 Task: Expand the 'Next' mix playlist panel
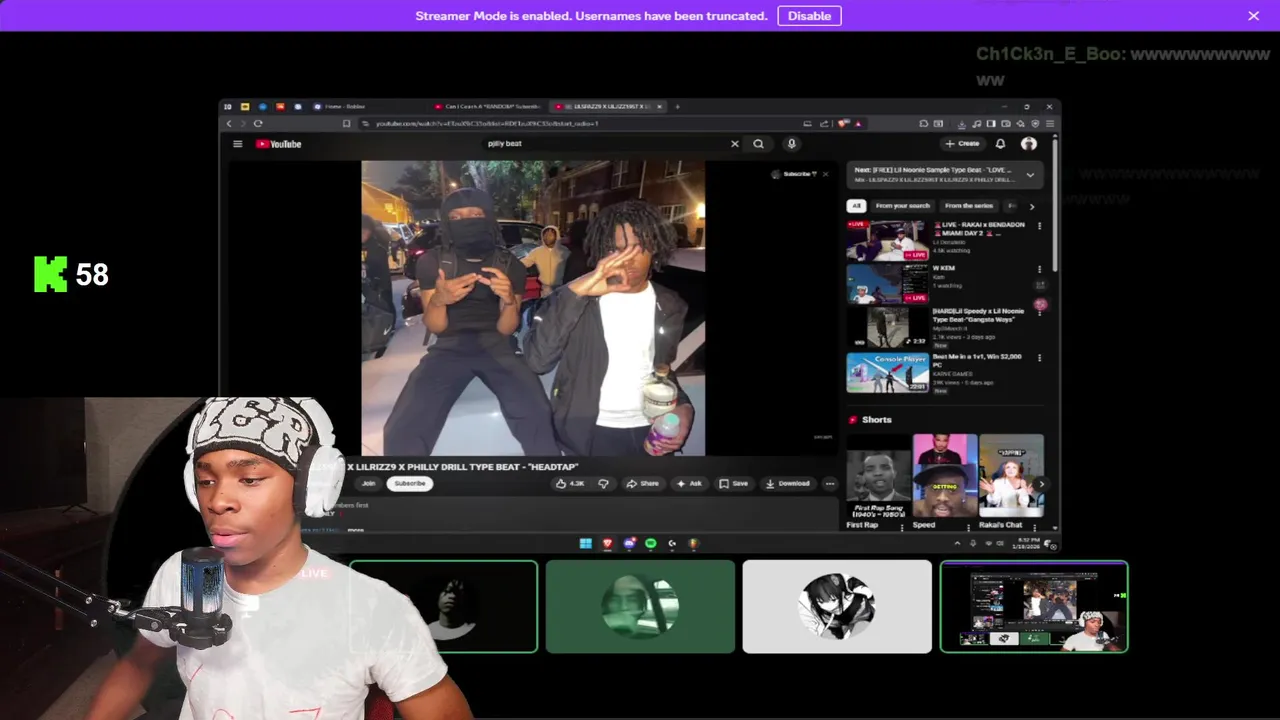click(x=1030, y=175)
